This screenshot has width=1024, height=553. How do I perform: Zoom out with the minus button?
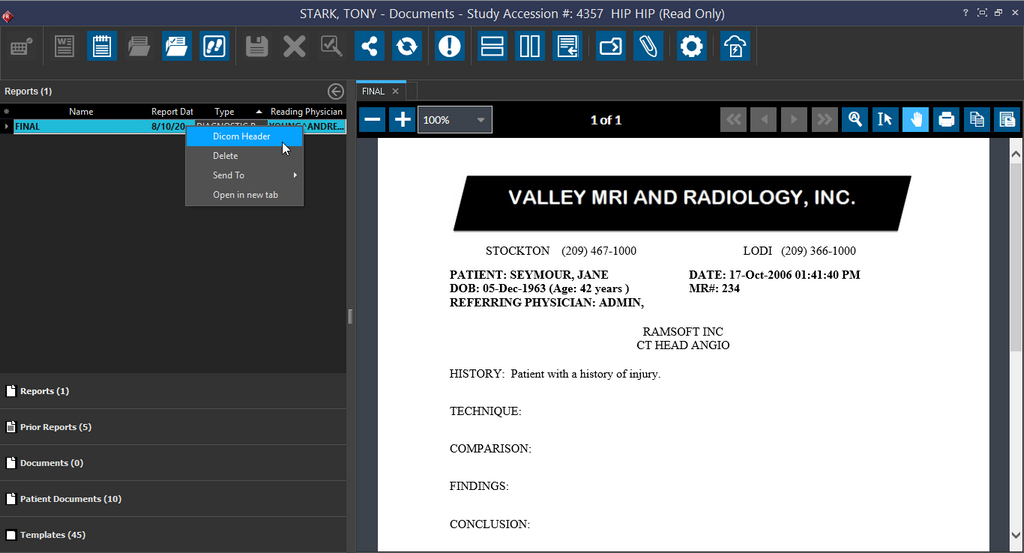tap(372, 120)
